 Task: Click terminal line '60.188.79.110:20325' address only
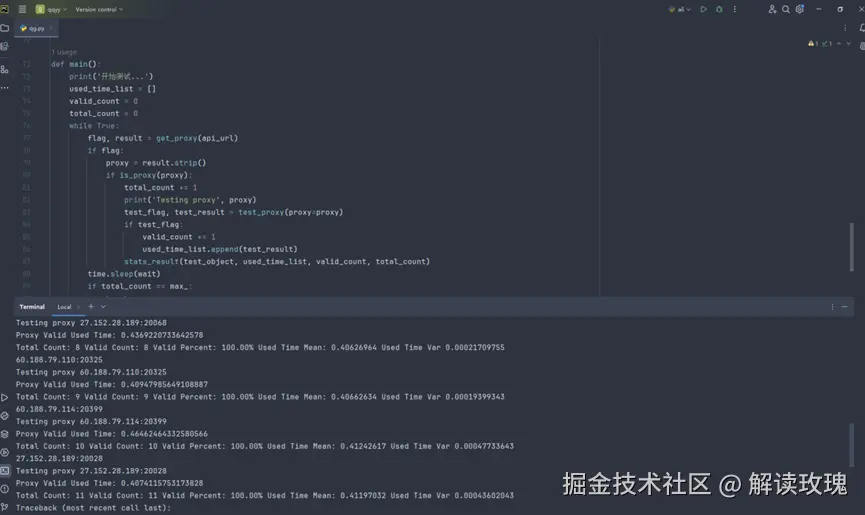click(x=59, y=360)
